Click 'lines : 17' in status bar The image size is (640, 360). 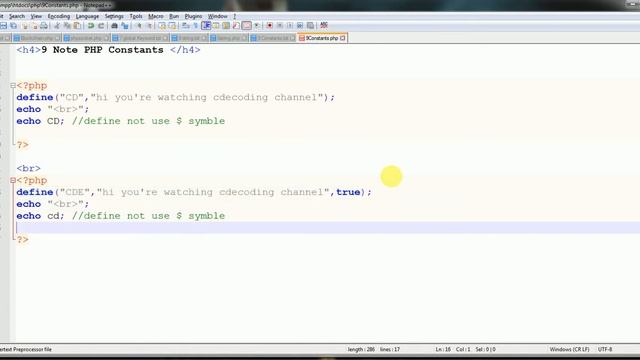[x=390, y=349]
